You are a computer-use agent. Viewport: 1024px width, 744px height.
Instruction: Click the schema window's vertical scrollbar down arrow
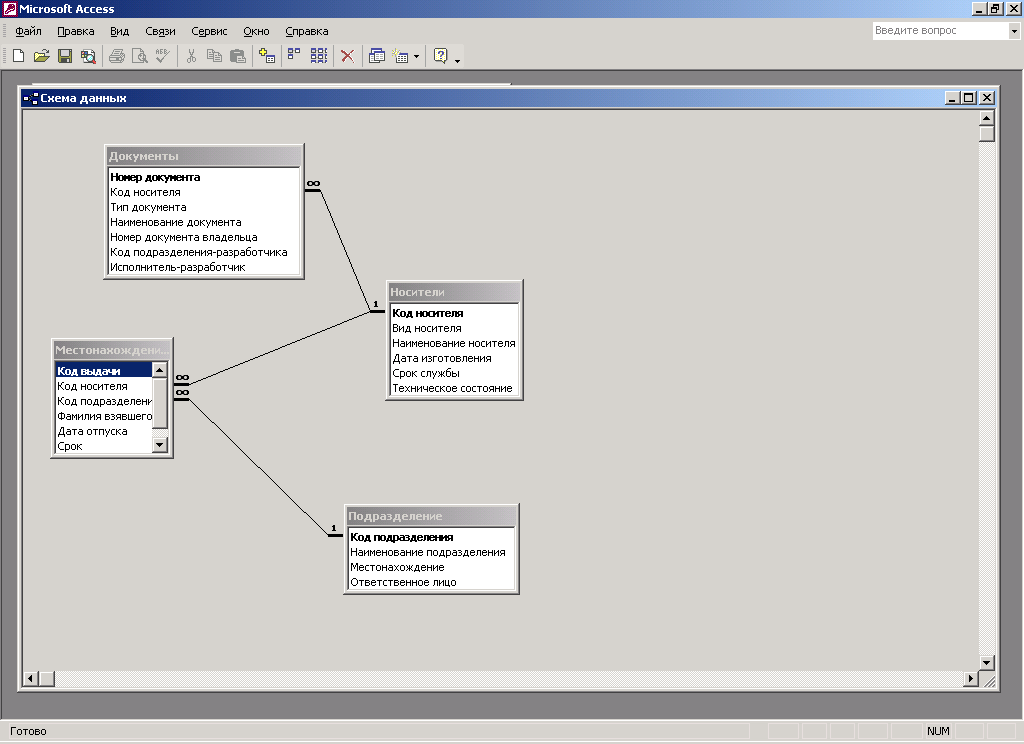[x=987, y=662]
